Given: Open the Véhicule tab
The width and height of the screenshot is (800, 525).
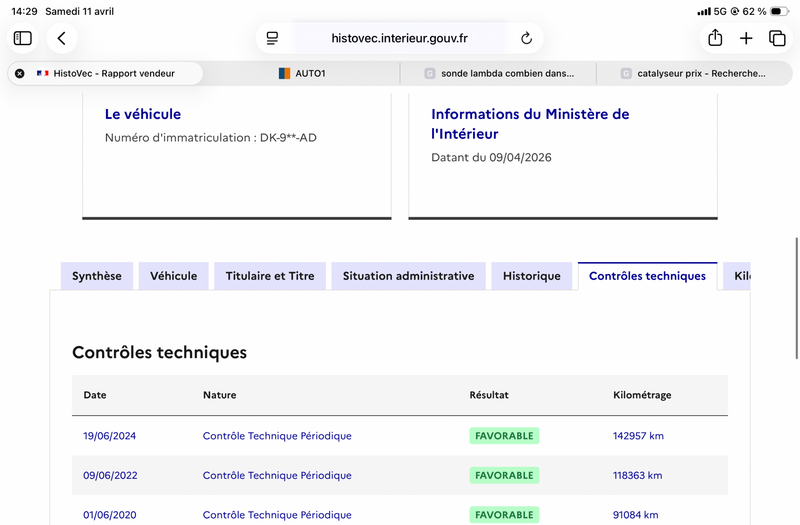Looking at the screenshot, I should pos(173,276).
